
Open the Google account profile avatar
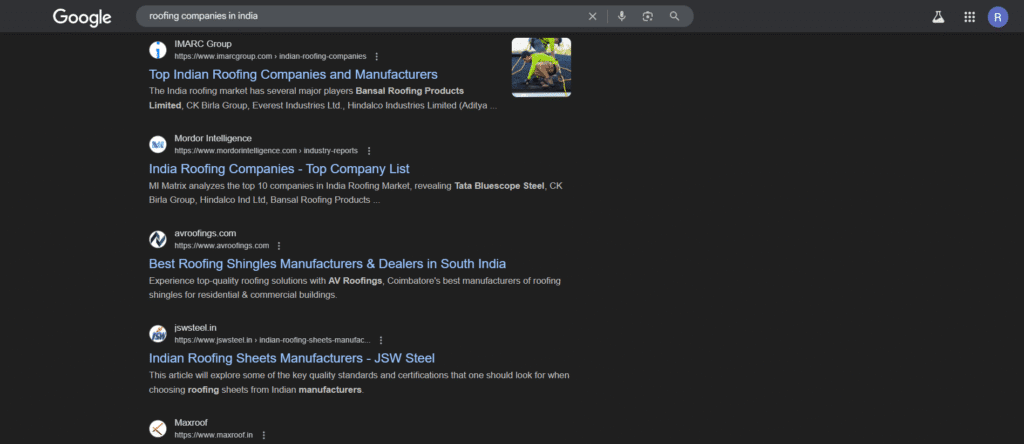[997, 17]
